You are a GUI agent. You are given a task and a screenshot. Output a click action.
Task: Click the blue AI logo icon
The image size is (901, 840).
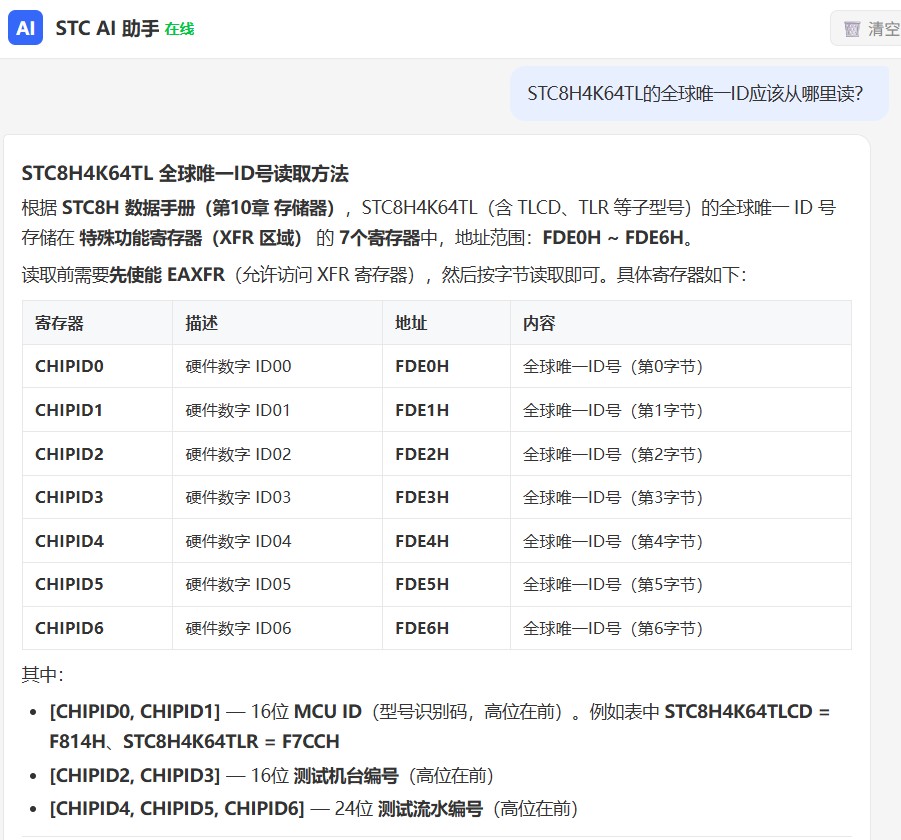click(25, 28)
